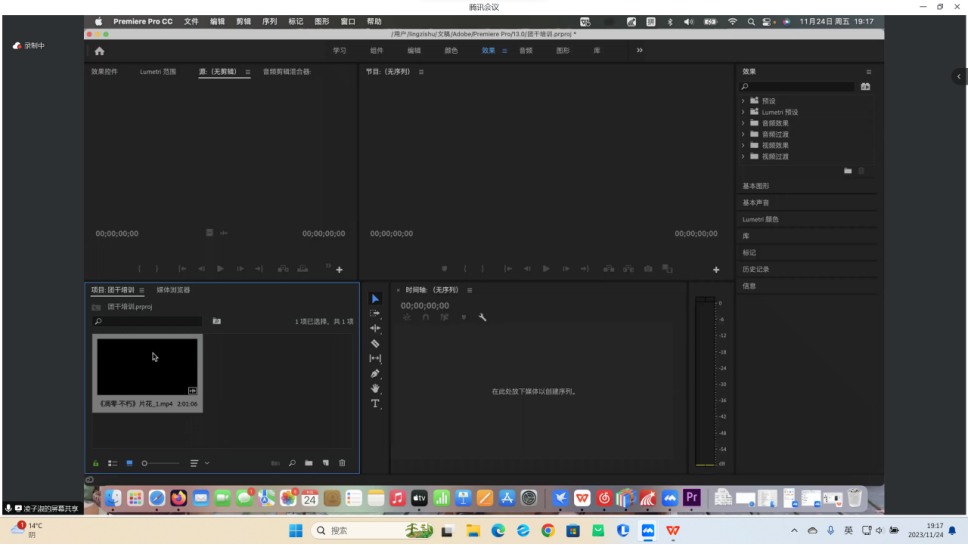
Task: Select the Razor tool
Action: 375,344
